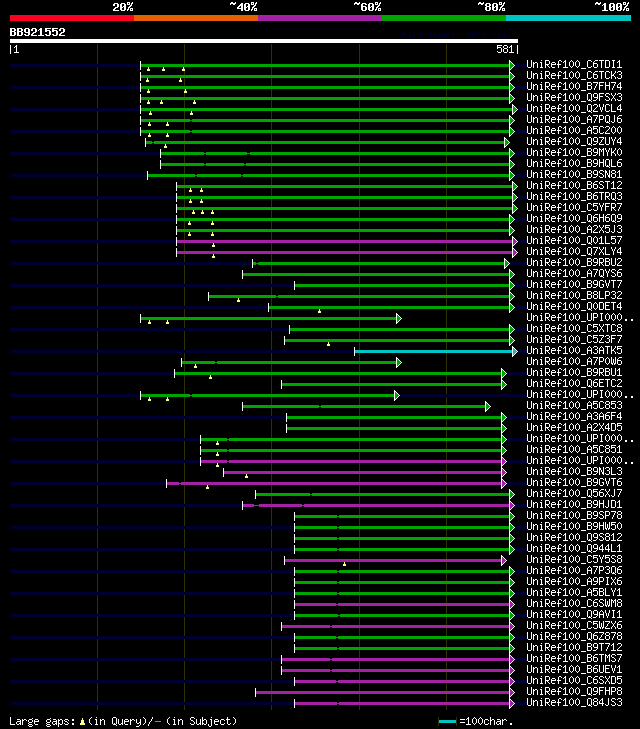The width and height of the screenshot is (640, 729).
Task: Open the UniRef100_Q6H6Q9 hit
Action: [574, 219]
